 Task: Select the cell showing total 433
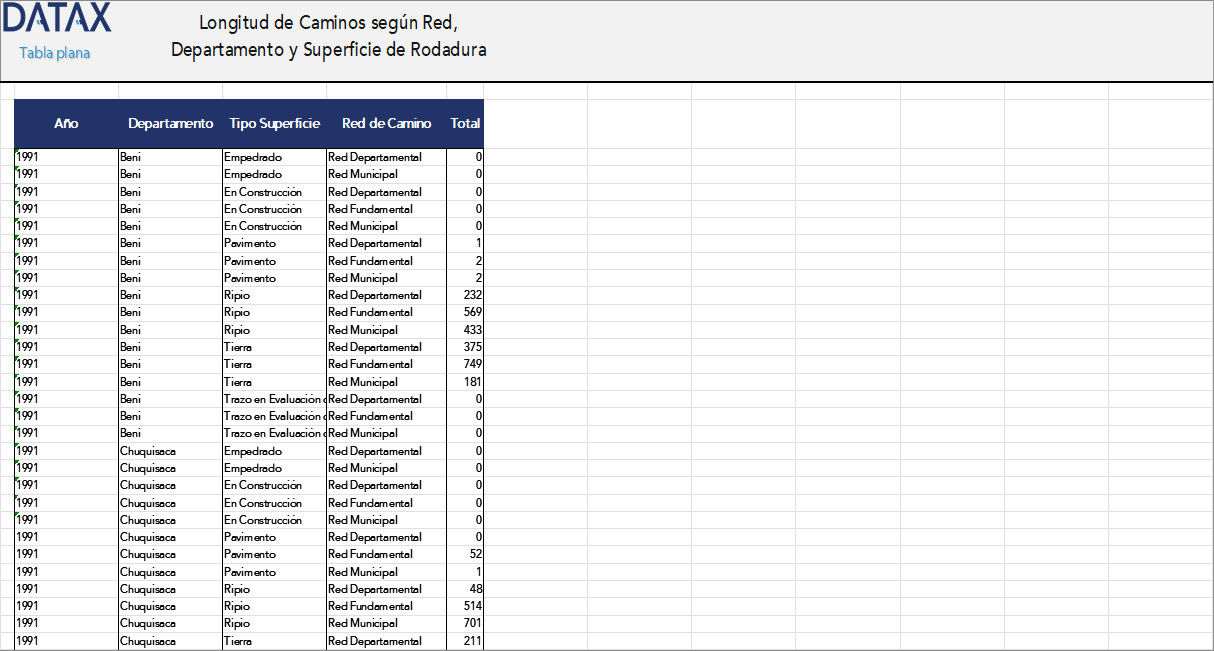(x=465, y=330)
